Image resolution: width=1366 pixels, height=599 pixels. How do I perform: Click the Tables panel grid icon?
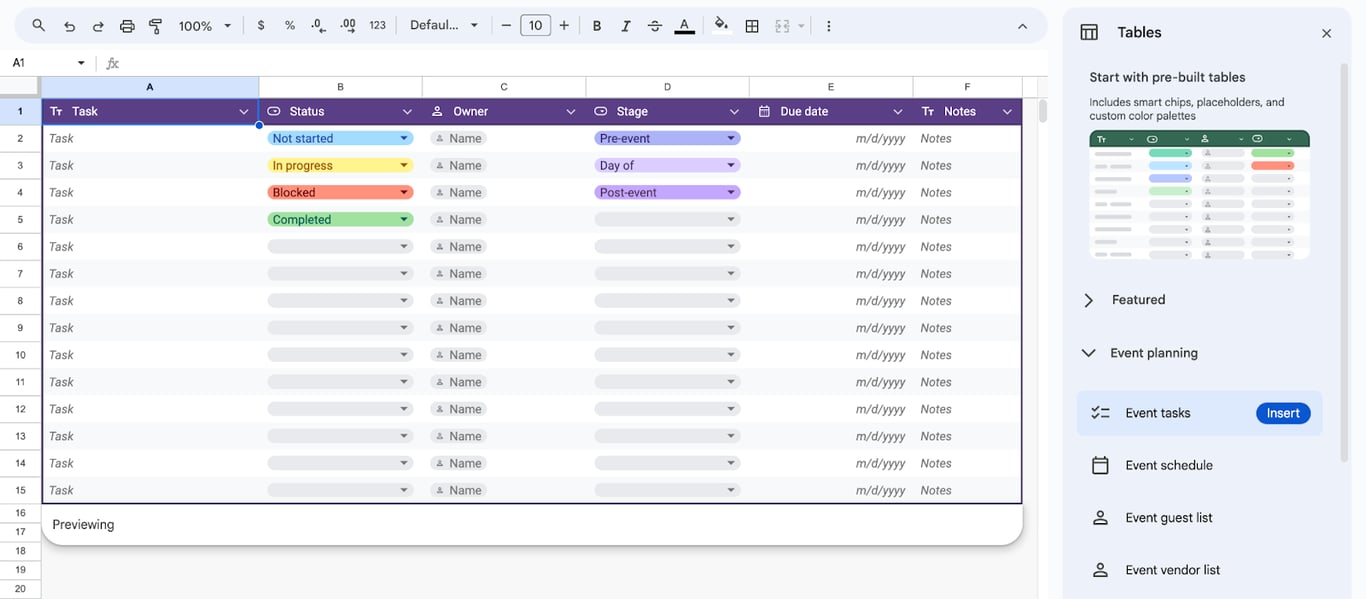click(x=1089, y=33)
